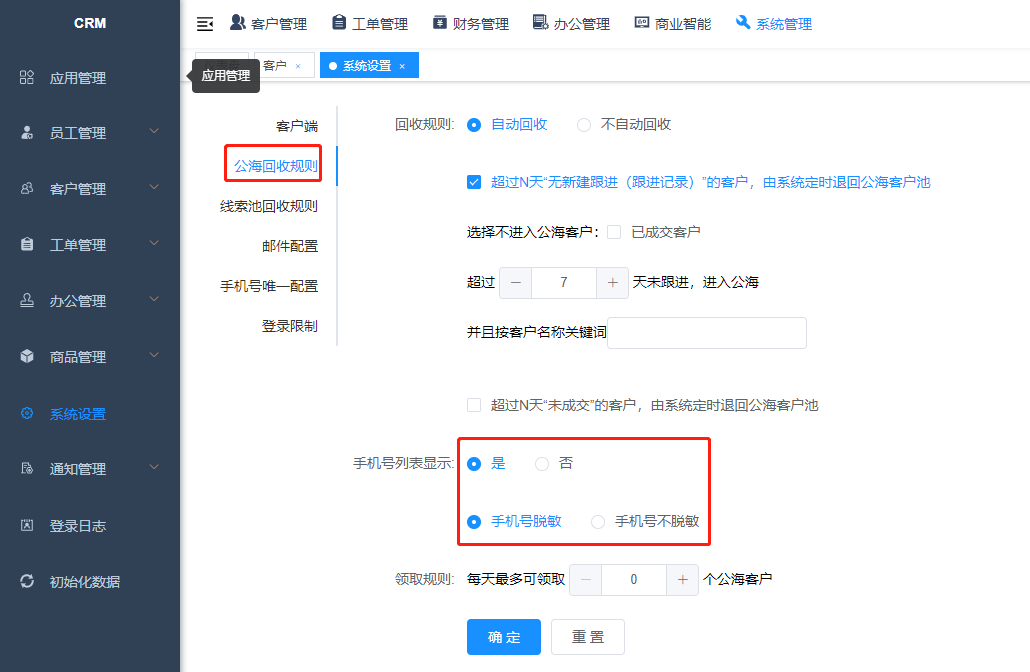Increase the 7-day follow-up value with plus

tap(612, 283)
